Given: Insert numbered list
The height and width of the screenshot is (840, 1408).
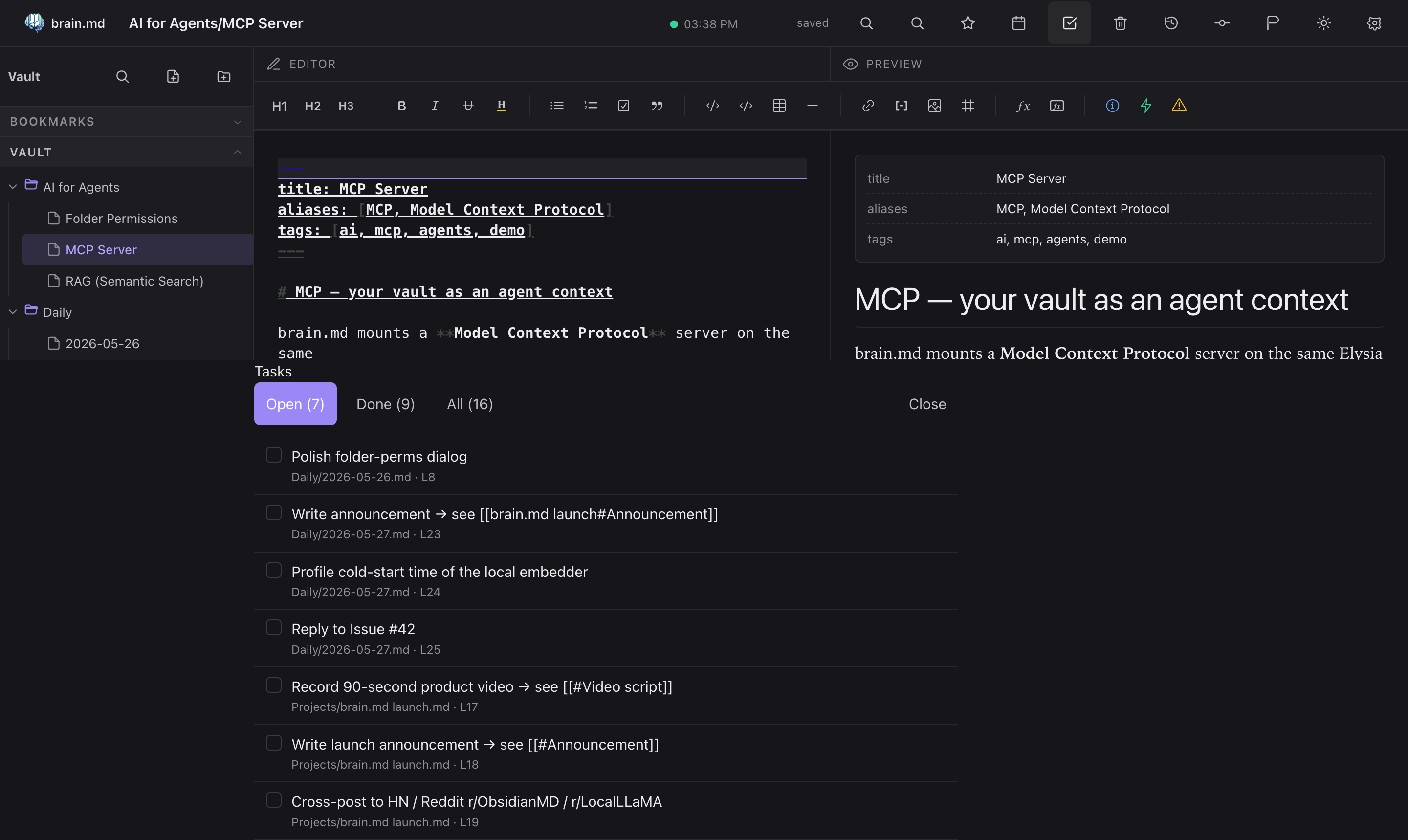Looking at the screenshot, I should [590, 106].
